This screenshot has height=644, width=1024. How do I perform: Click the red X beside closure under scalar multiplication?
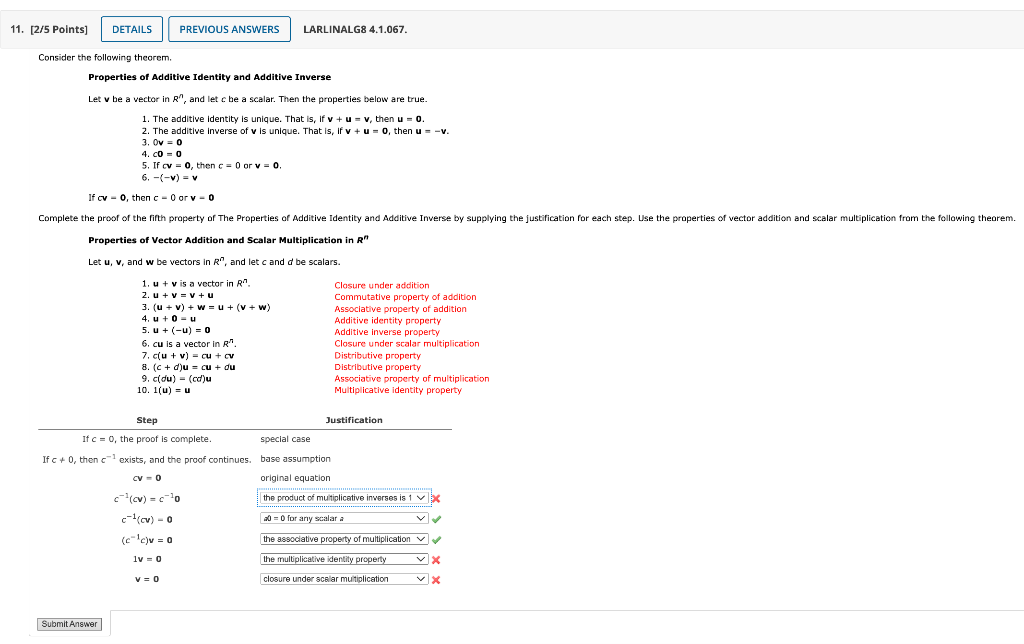point(437,578)
